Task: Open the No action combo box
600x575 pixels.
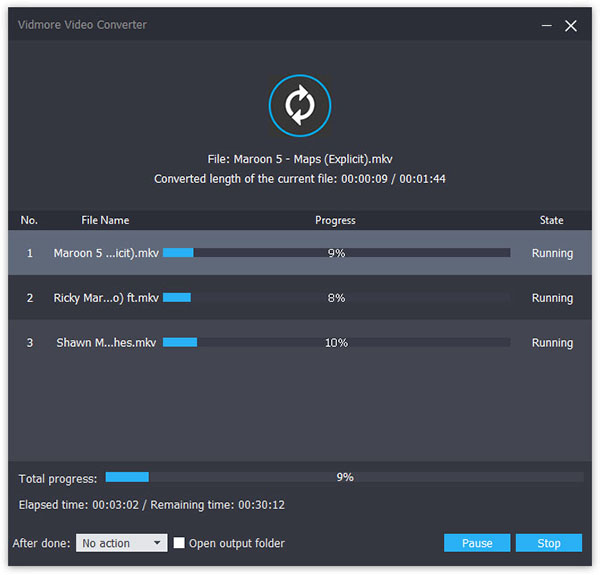Action: pyautogui.click(x=121, y=542)
